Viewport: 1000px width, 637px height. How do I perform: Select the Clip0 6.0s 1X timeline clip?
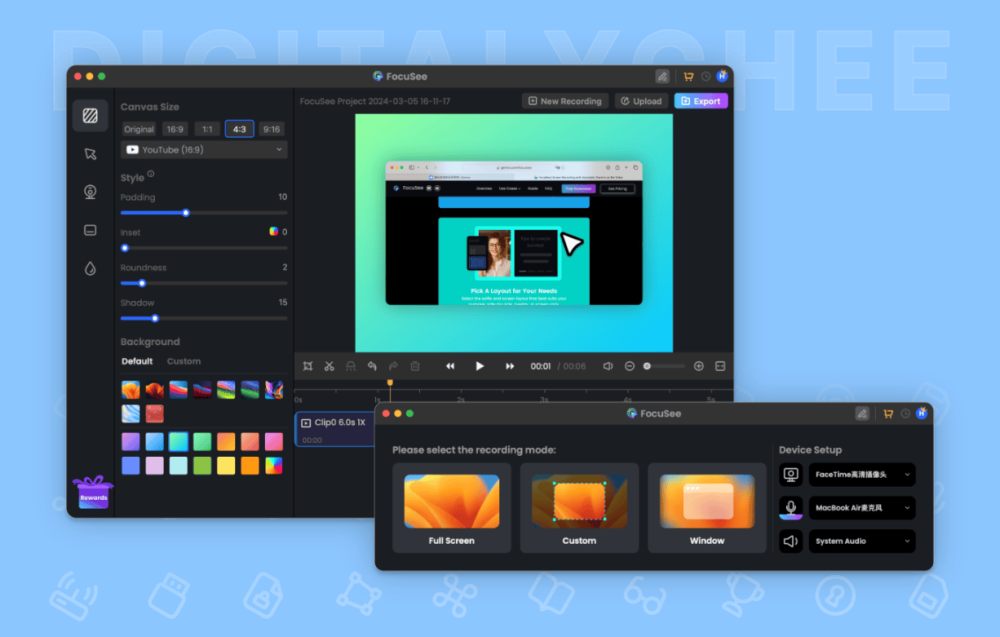[334, 430]
